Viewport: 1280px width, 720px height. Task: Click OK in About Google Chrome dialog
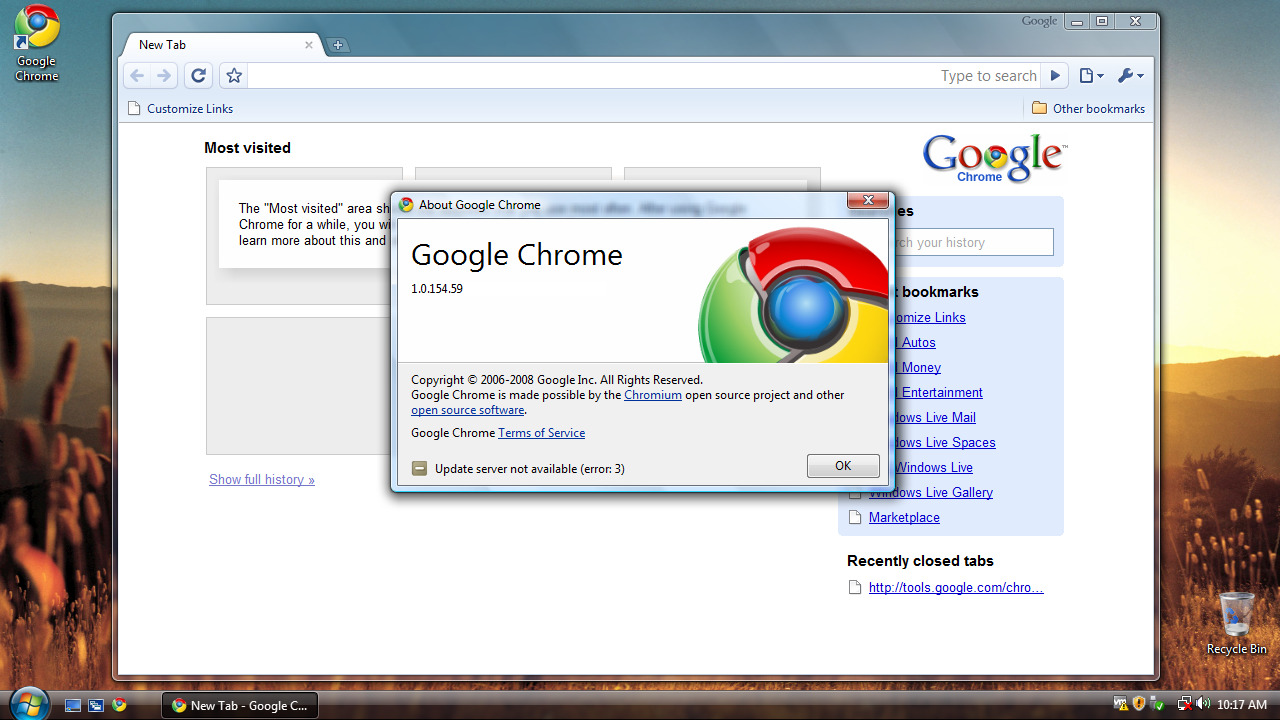point(843,466)
